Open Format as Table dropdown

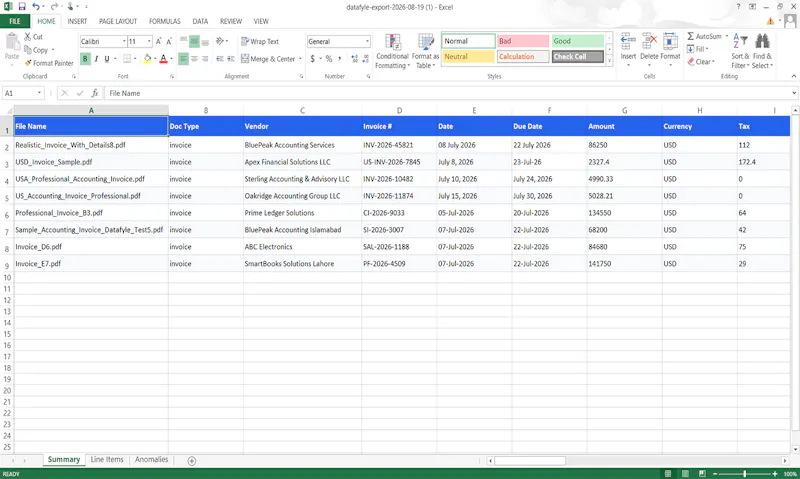click(x=425, y=51)
